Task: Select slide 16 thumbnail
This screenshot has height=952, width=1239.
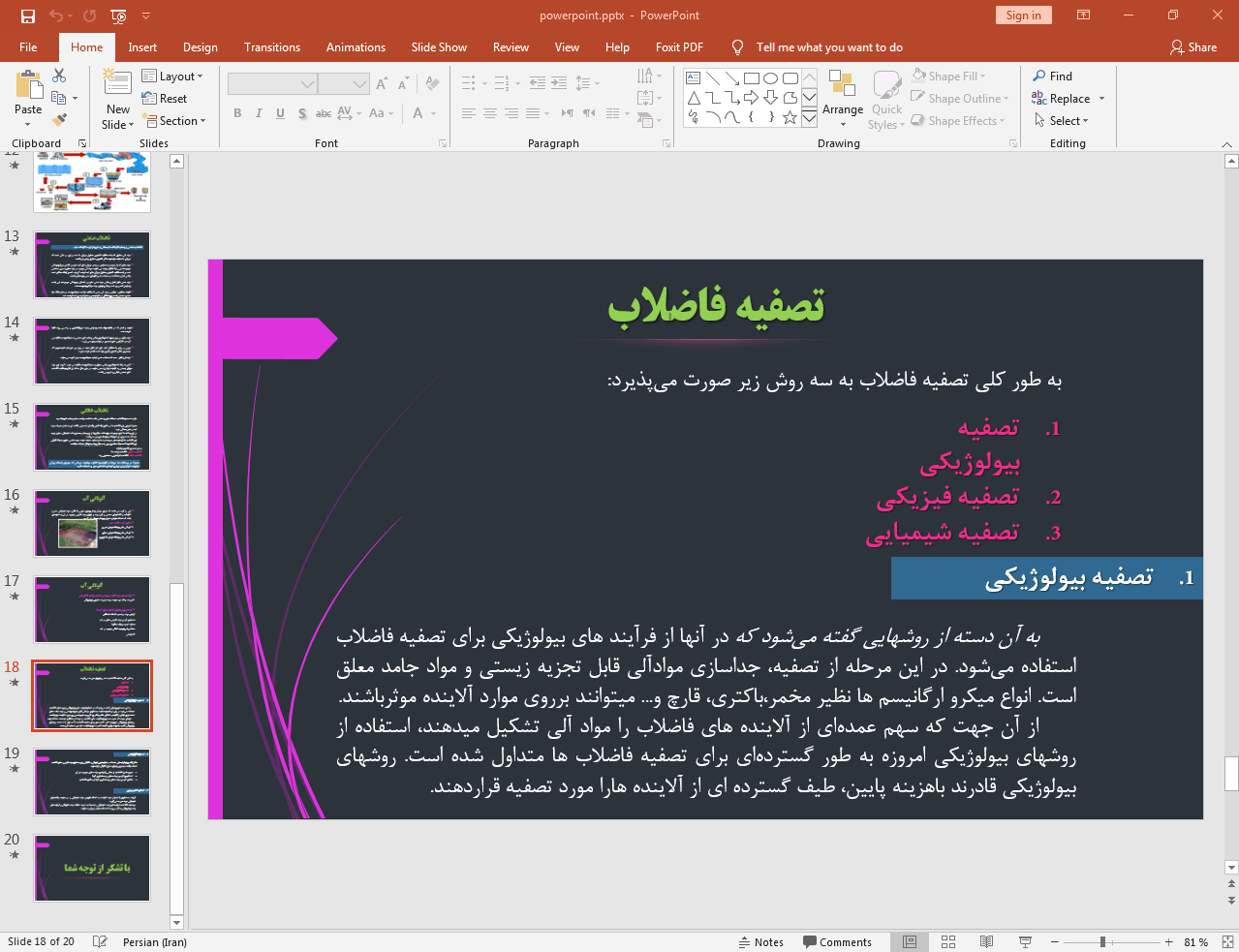Action: tap(92, 523)
